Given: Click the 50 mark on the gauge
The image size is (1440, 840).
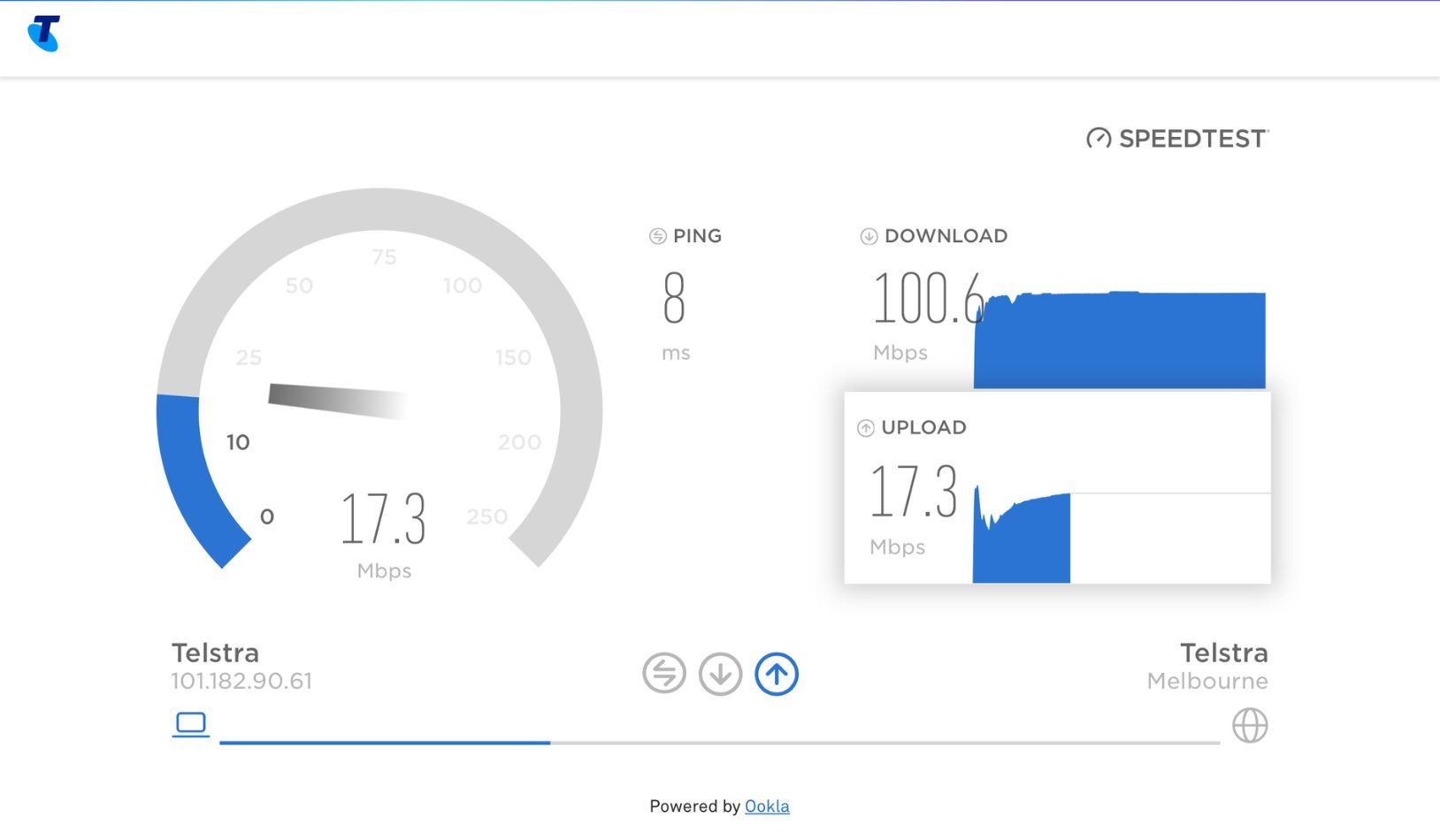Looking at the screenshot, I should 299,286.
